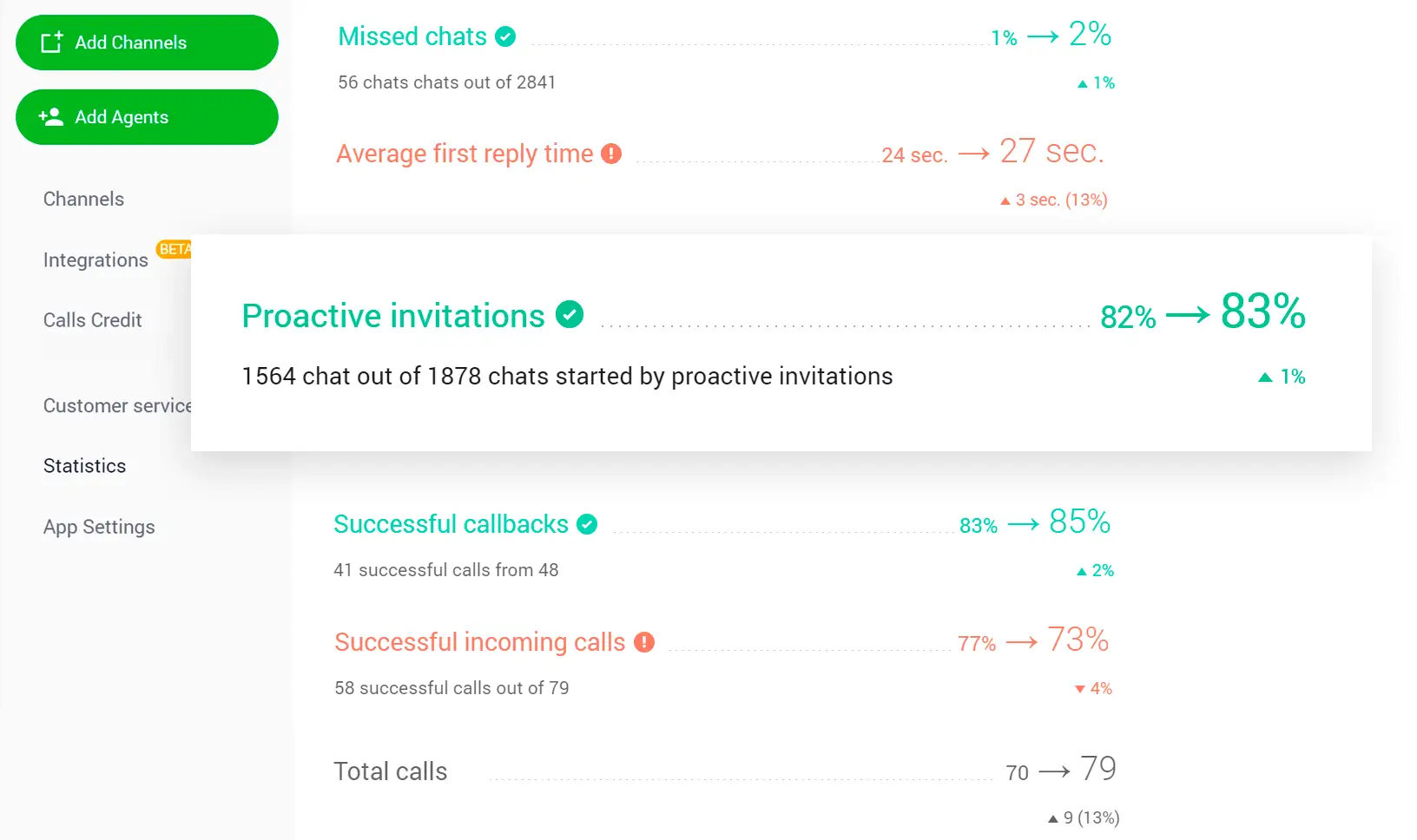
Task: Open the Statistics page
Action: (x=84, y=466)
